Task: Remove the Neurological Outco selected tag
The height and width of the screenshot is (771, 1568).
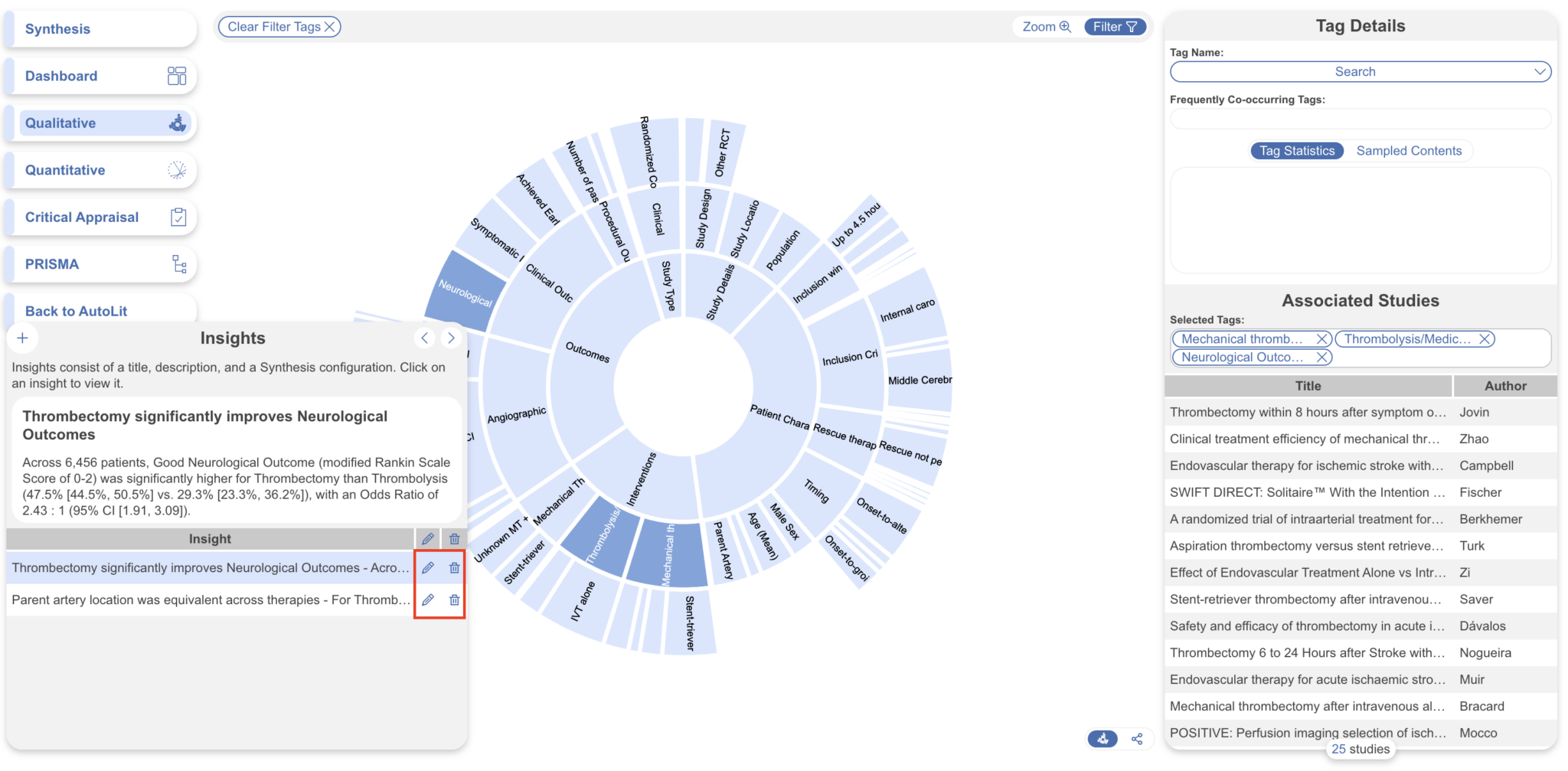Action: click(x=1321, y=358)
